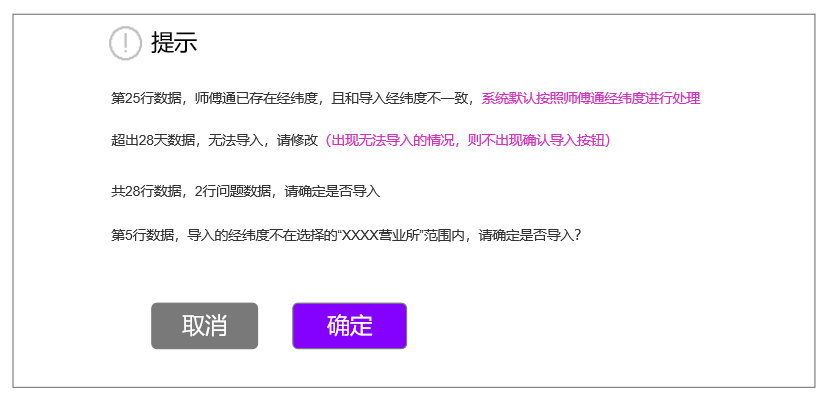Viewport: 835px width, 400px height.
Task: Click the 第5行数据 range warning text
Action: [x=345, y=235]
